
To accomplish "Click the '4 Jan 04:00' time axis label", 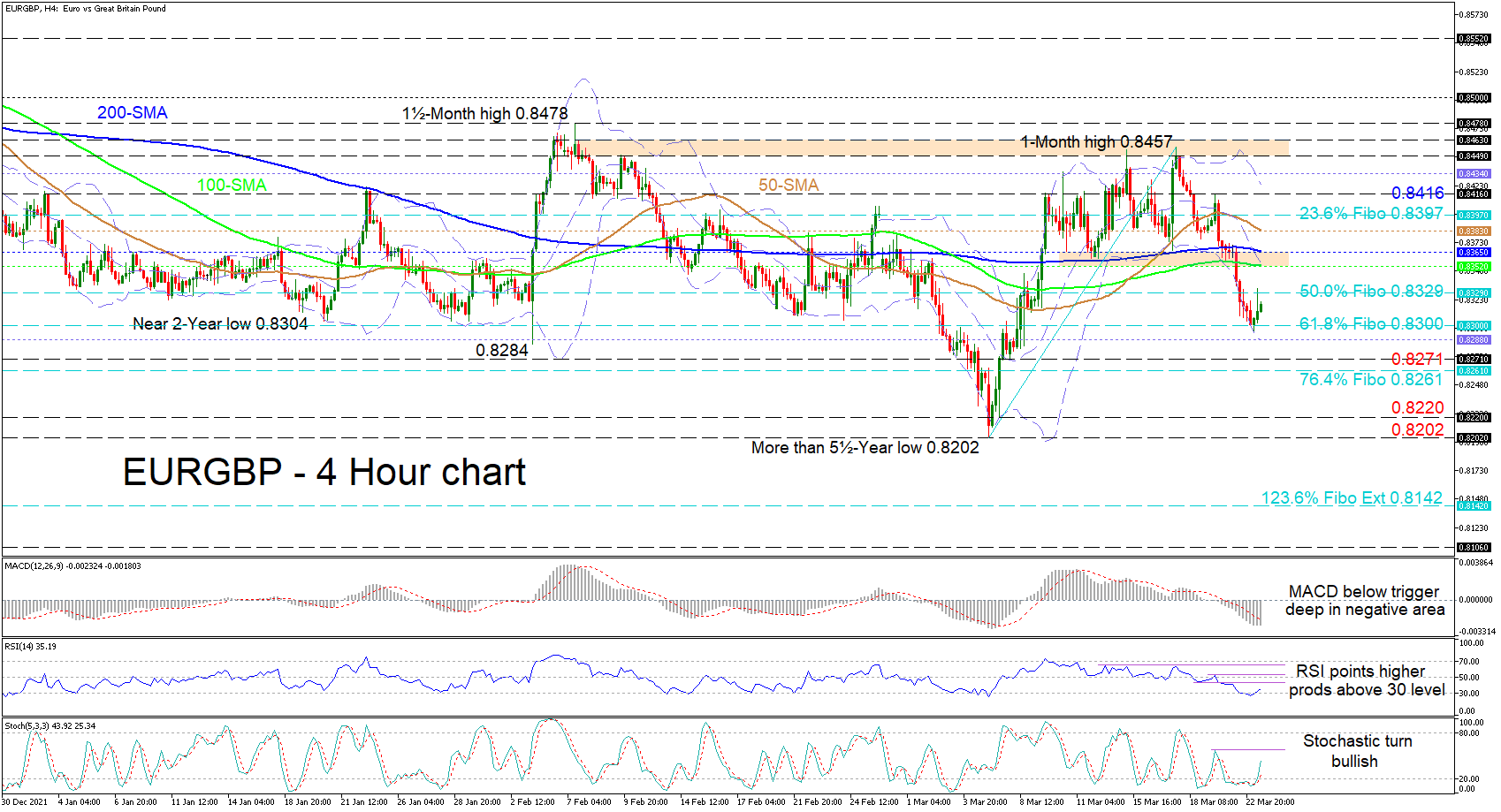I will pos(80,802).
